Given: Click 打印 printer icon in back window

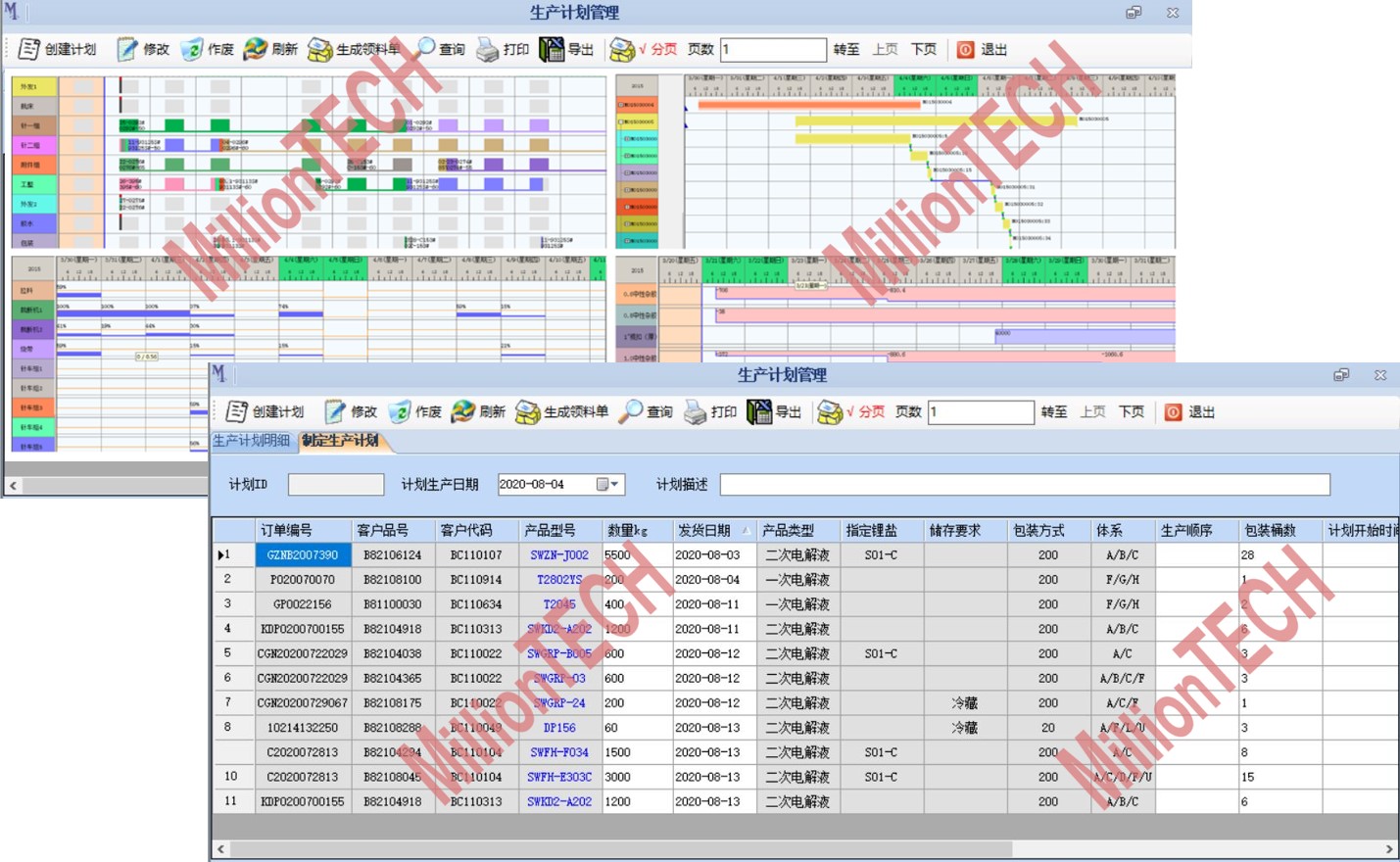Looking at the screenshot, I should [x=487, y=49].
